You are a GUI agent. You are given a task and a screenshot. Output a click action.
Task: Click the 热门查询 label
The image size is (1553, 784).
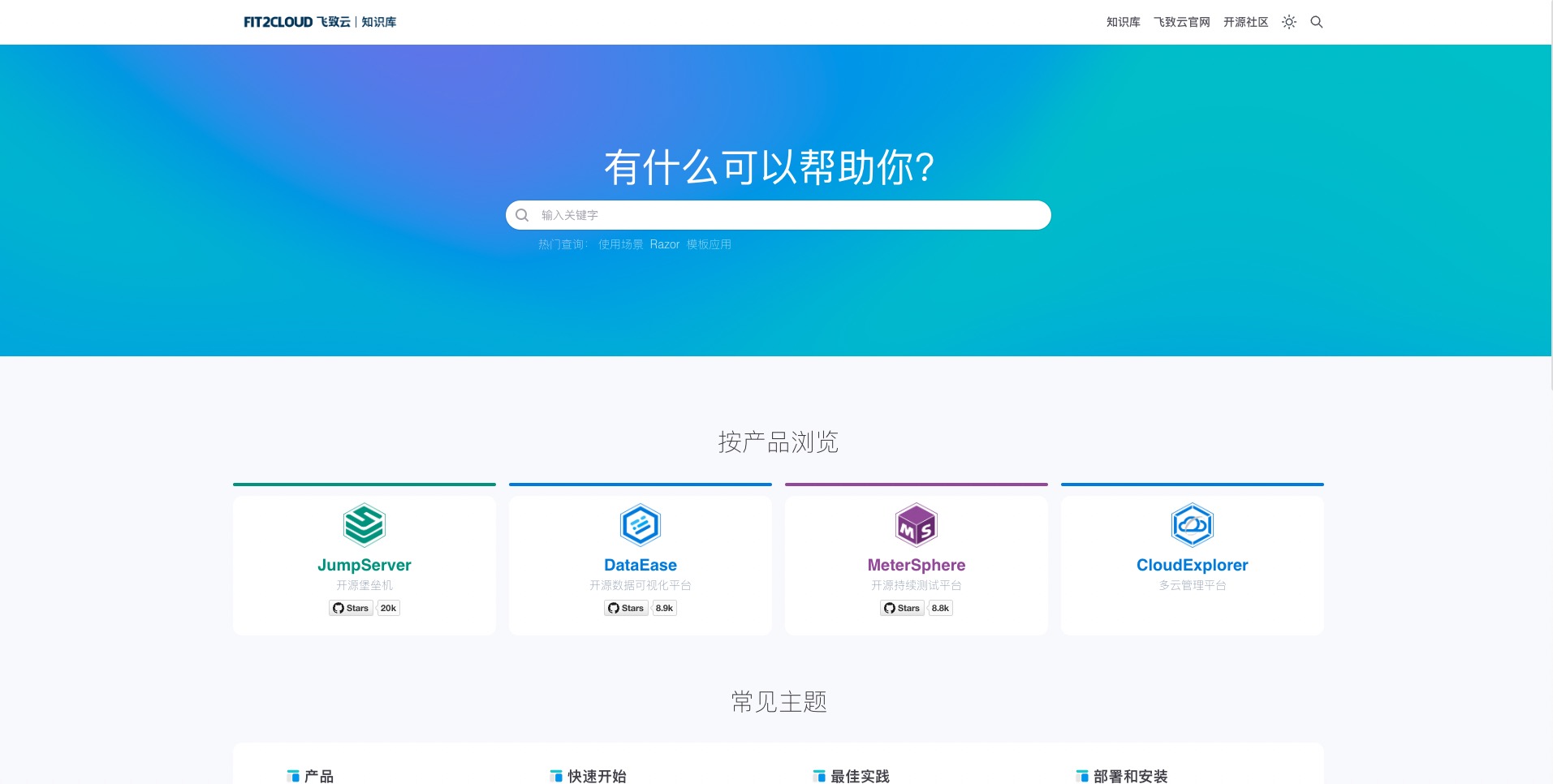click(562, 244)
